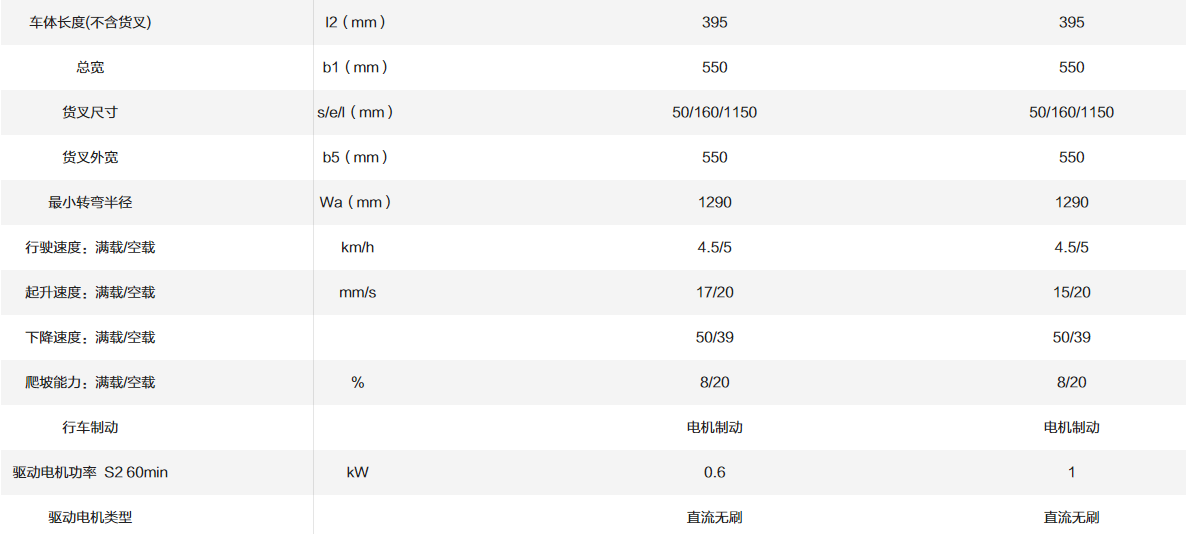This screenshot has height=534, width=1186.
Task: Select the b5 (mm) unit cell
Action: 355,157
